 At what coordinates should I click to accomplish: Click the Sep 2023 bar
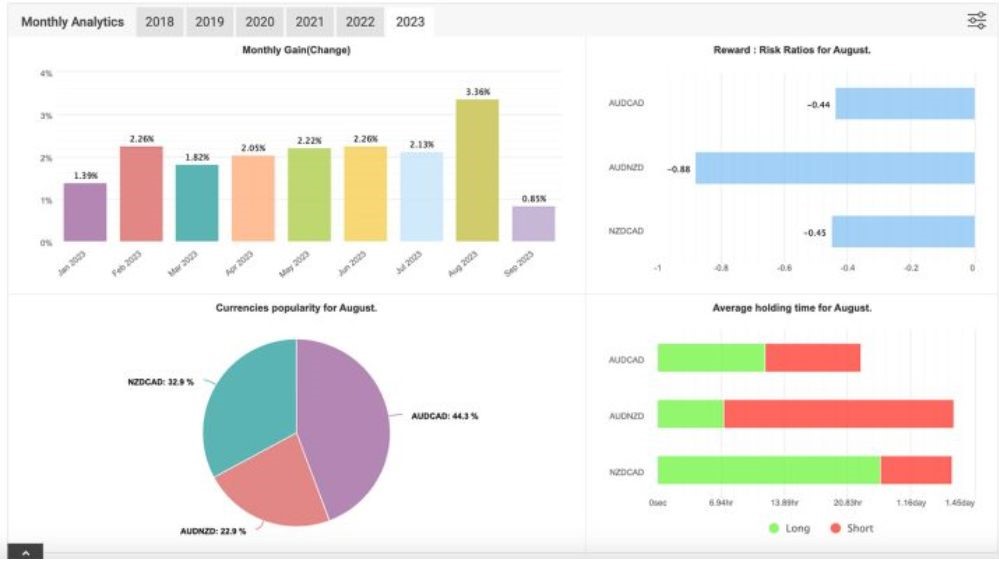tap(533, 224)
